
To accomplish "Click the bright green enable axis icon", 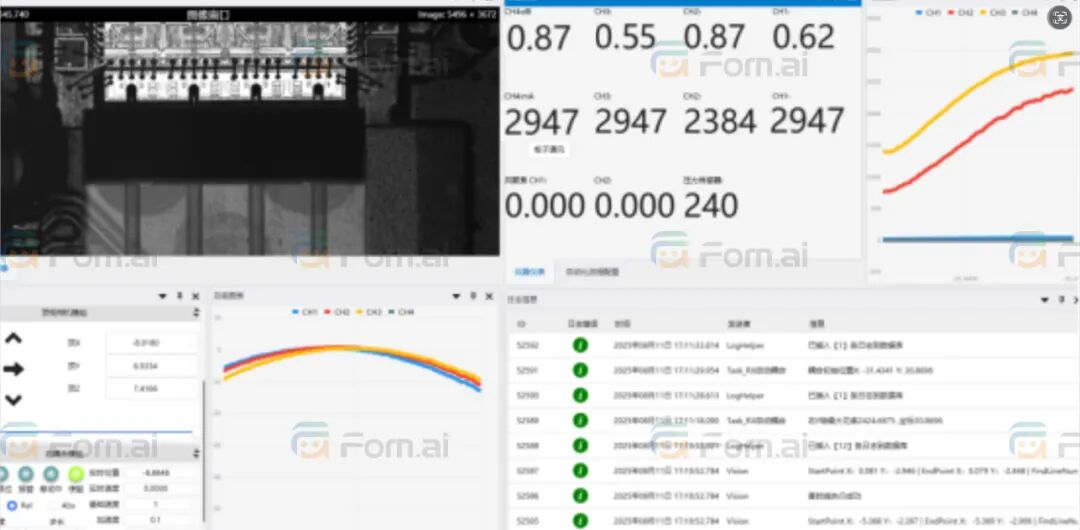I will tap(75, 474).
